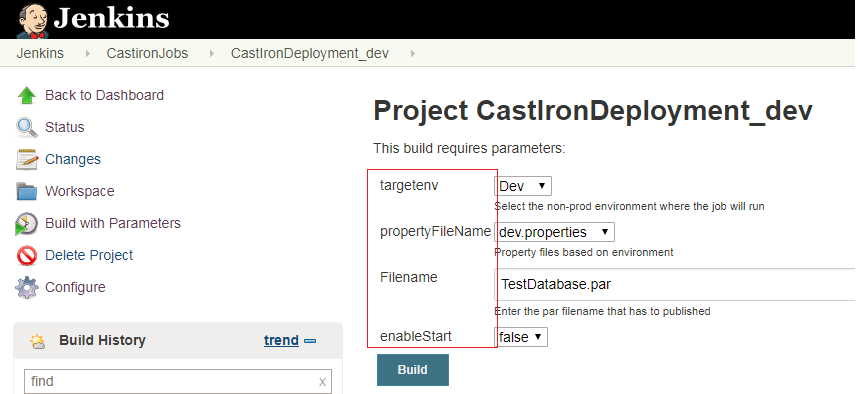Open the Back to Dashboard link
This screenshot has height=394, width=866.
click(x=104, y=95)
